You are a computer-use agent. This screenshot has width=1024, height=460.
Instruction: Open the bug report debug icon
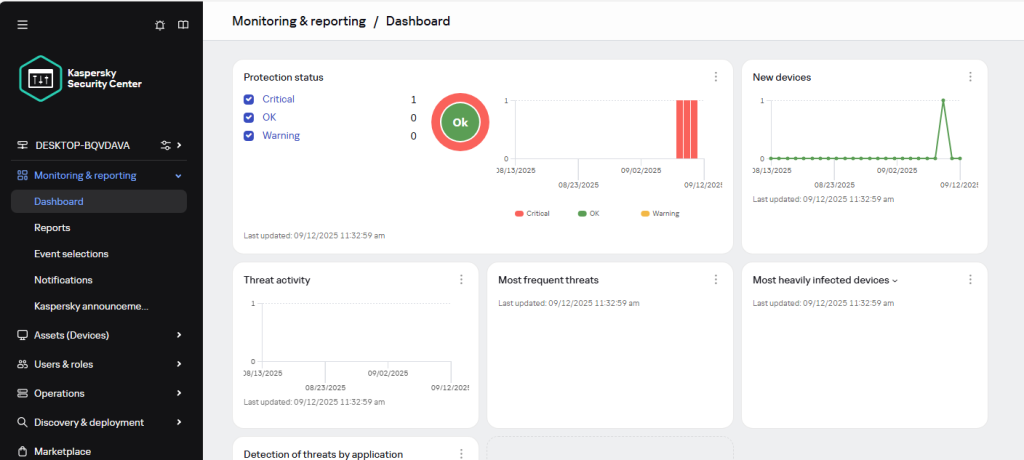(x=160, y=25)
